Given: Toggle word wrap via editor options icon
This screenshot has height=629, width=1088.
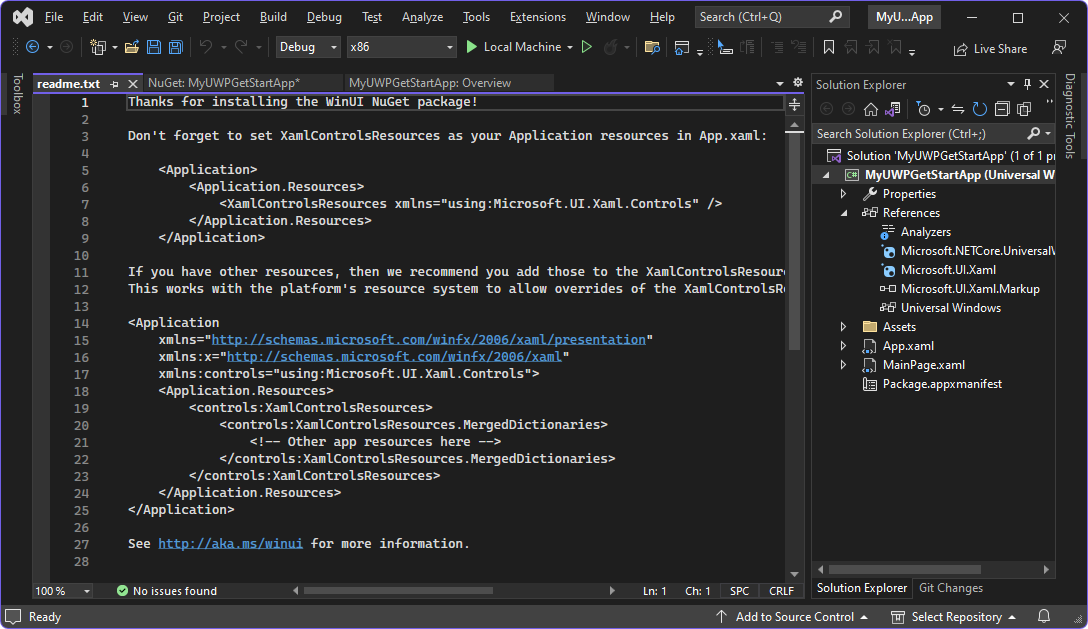Looking at the screenshot, I should (797, 84).
